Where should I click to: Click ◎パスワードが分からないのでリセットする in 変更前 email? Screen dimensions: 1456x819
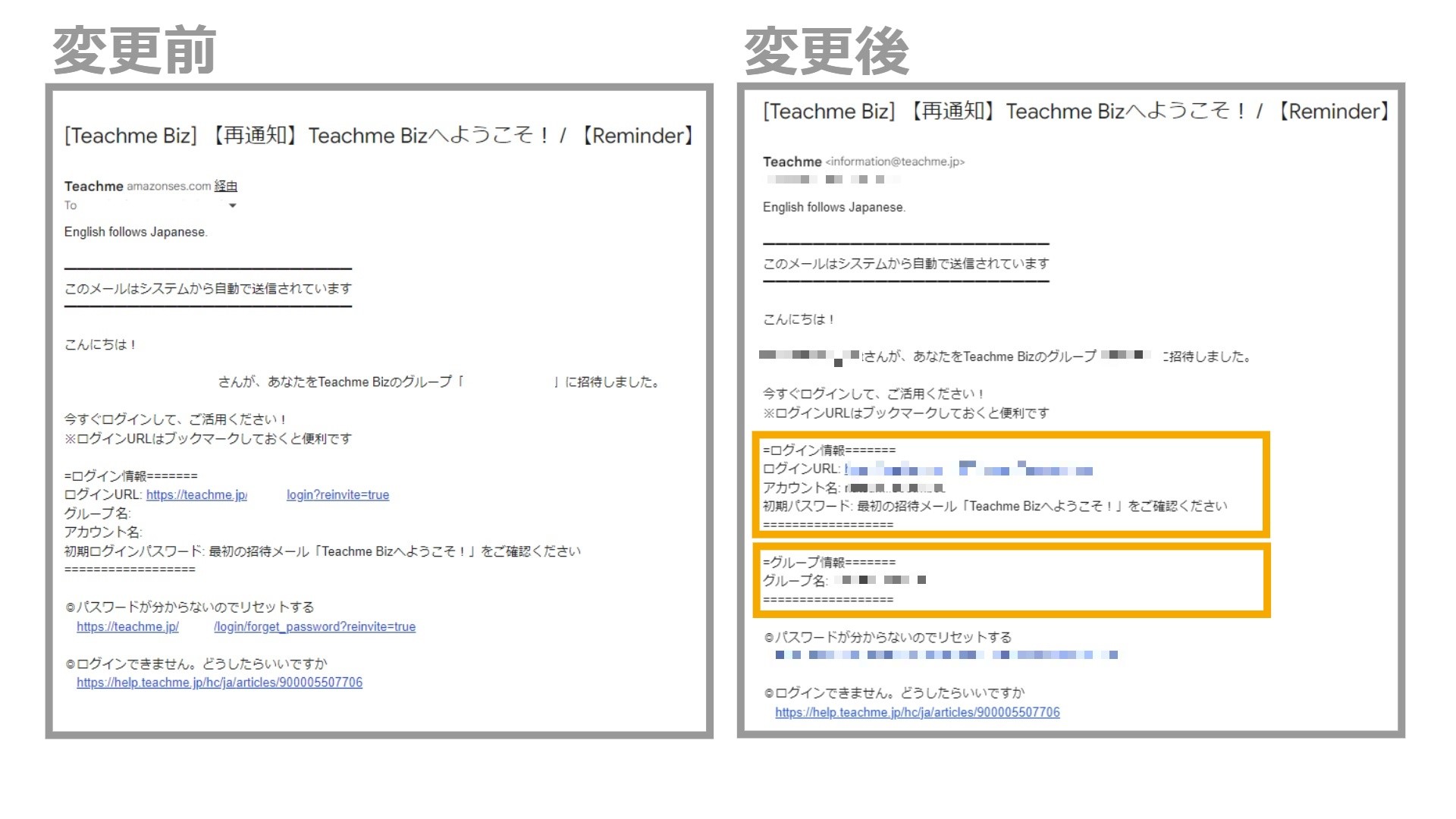coord(190,607)
